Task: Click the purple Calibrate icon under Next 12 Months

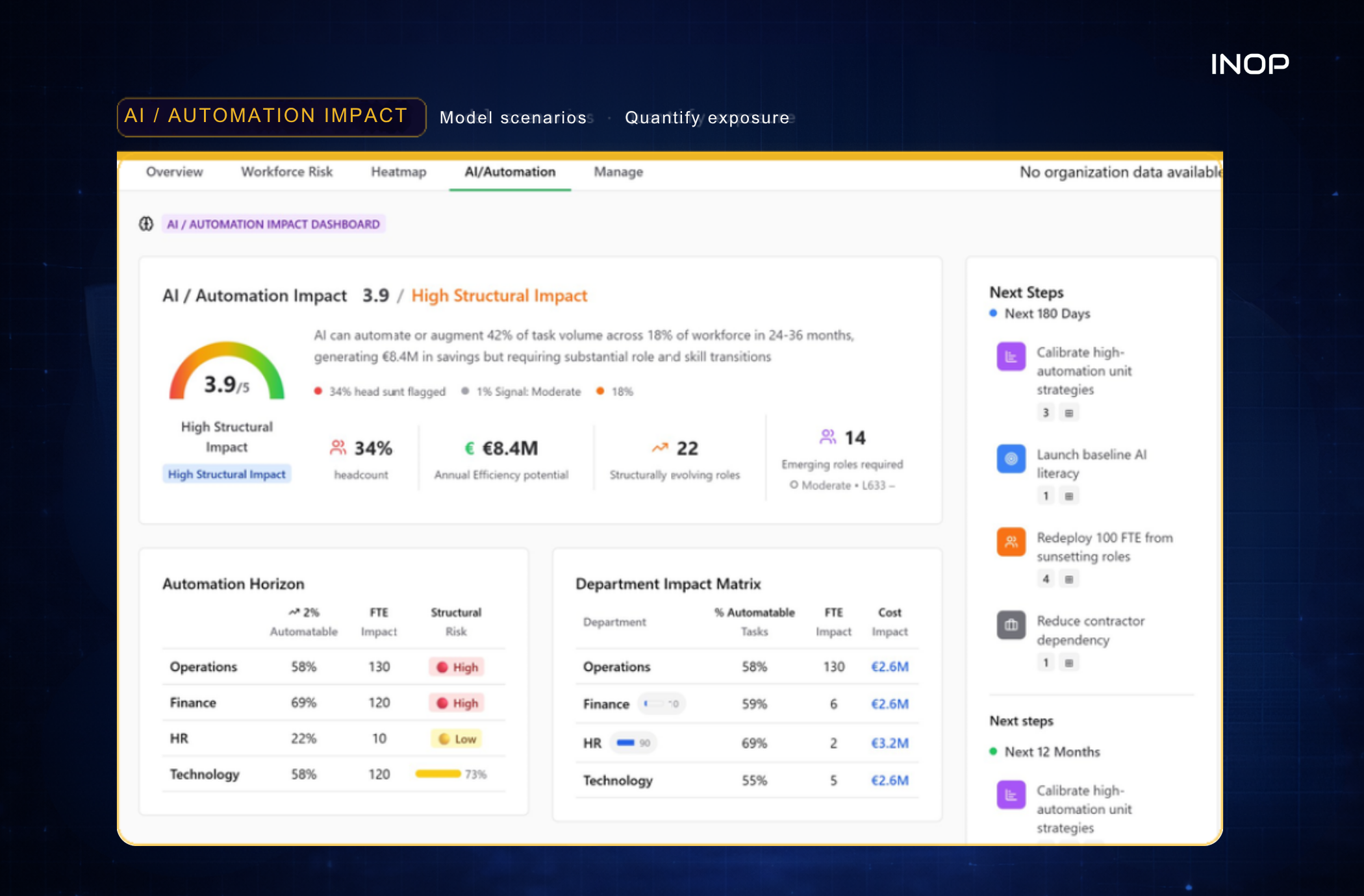Action: 1011,795
